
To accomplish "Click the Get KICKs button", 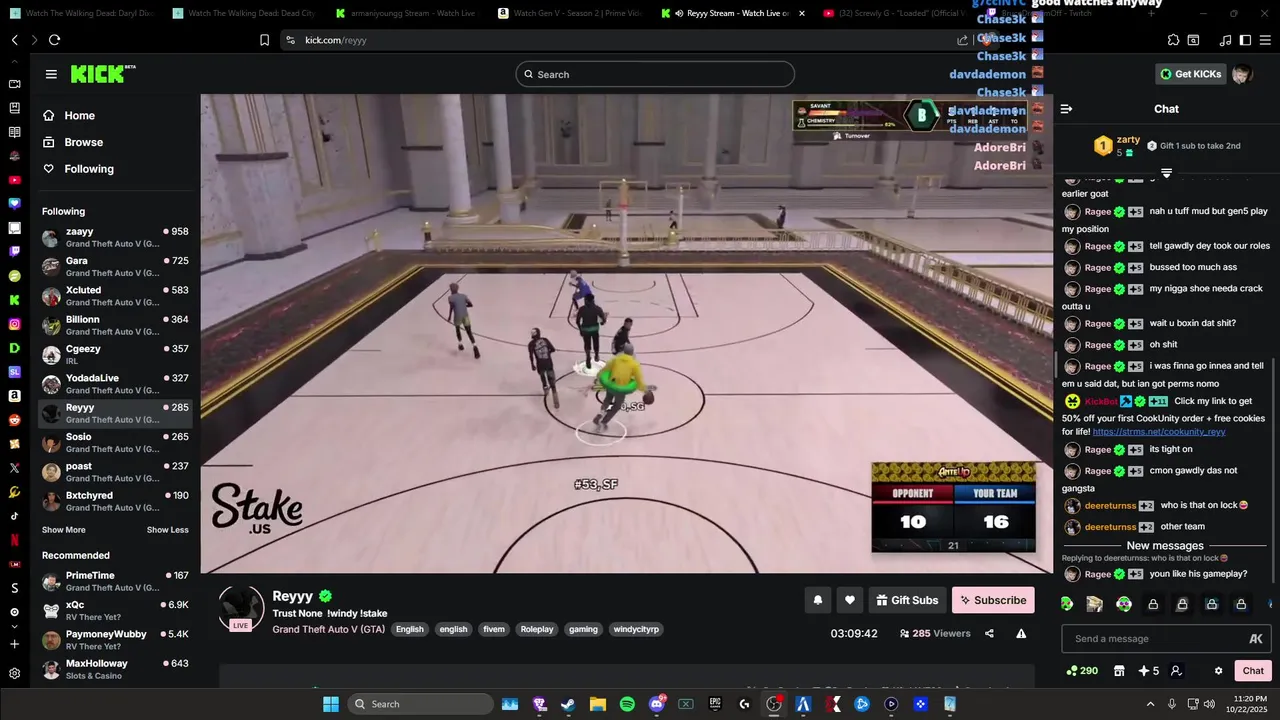I will pos(1190,74).
